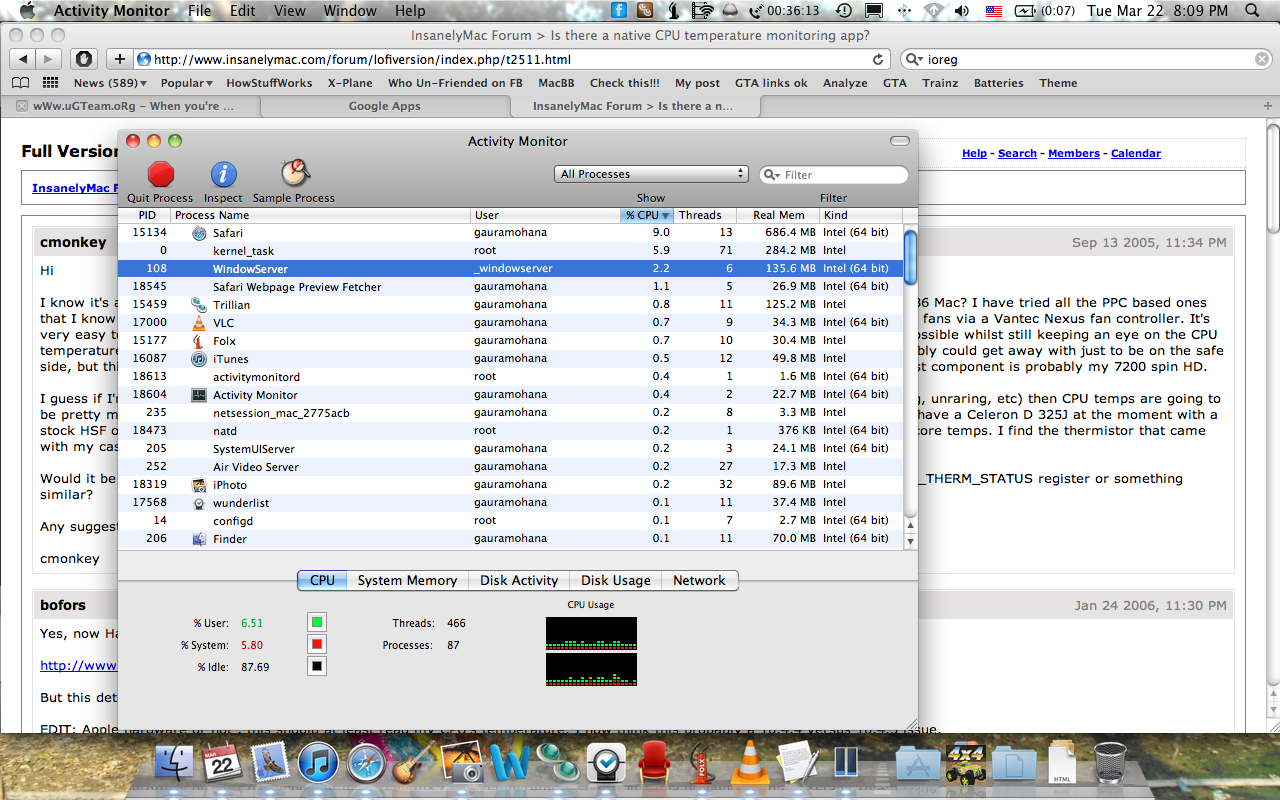Click the iTunes row icon in the process list
1280x800 pixels.
coord(199,359)
